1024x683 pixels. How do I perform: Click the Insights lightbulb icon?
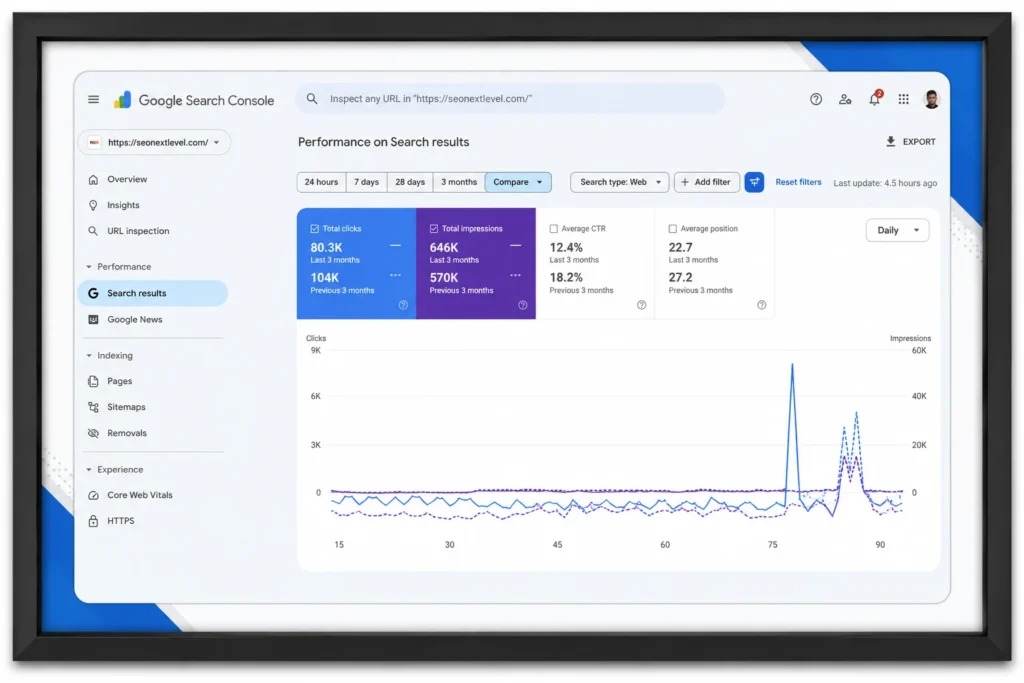coord(93,205)
